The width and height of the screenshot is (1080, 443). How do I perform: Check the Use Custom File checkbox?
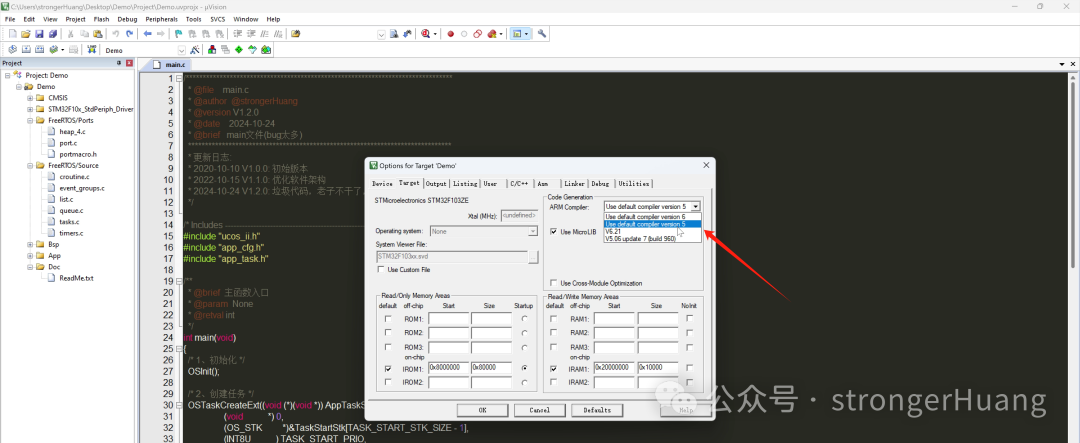382,269
